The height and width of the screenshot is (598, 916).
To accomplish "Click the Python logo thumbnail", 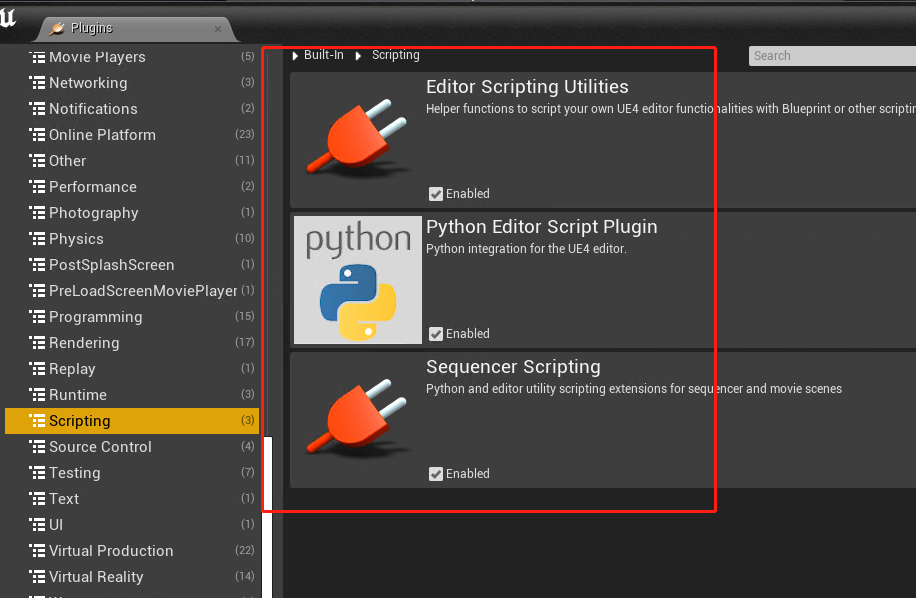I will pos(358,280).
